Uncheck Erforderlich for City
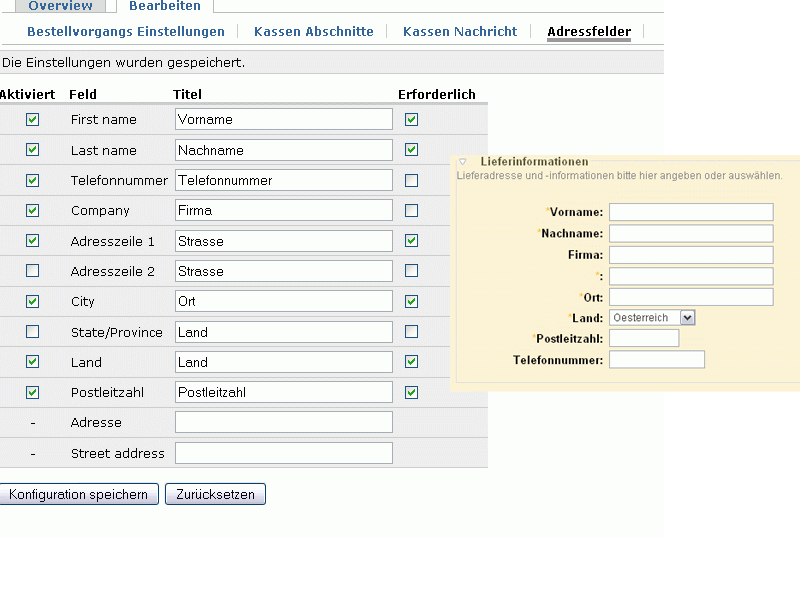This screenshot has width=800, height=600. 411,302
